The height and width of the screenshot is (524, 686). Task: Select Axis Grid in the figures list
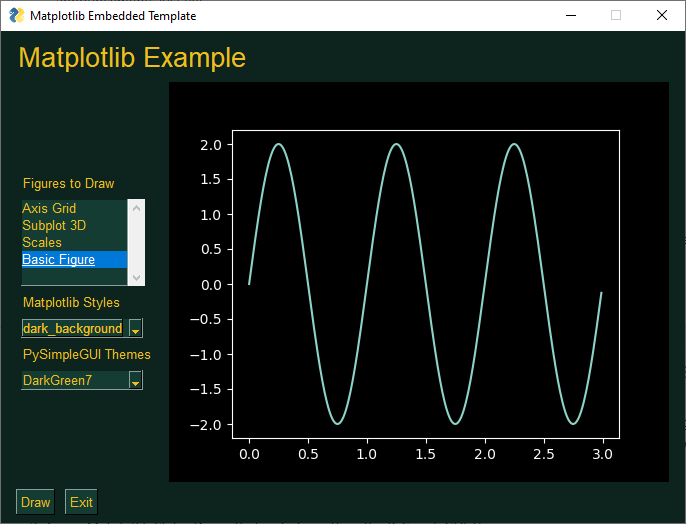coord(74,208)
